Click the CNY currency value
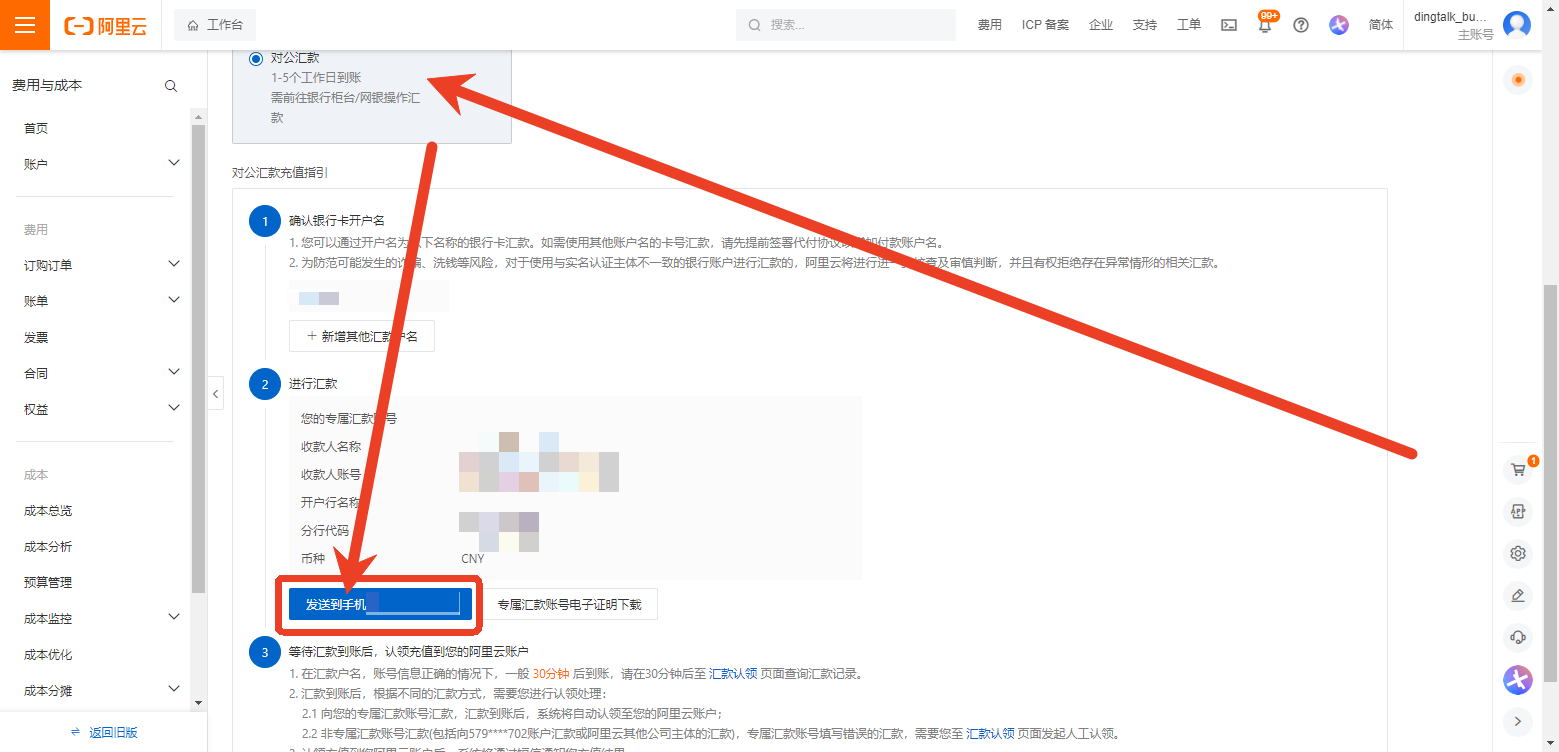The height and width of the screenshot is (752, 1559). [x=472, y=559]
